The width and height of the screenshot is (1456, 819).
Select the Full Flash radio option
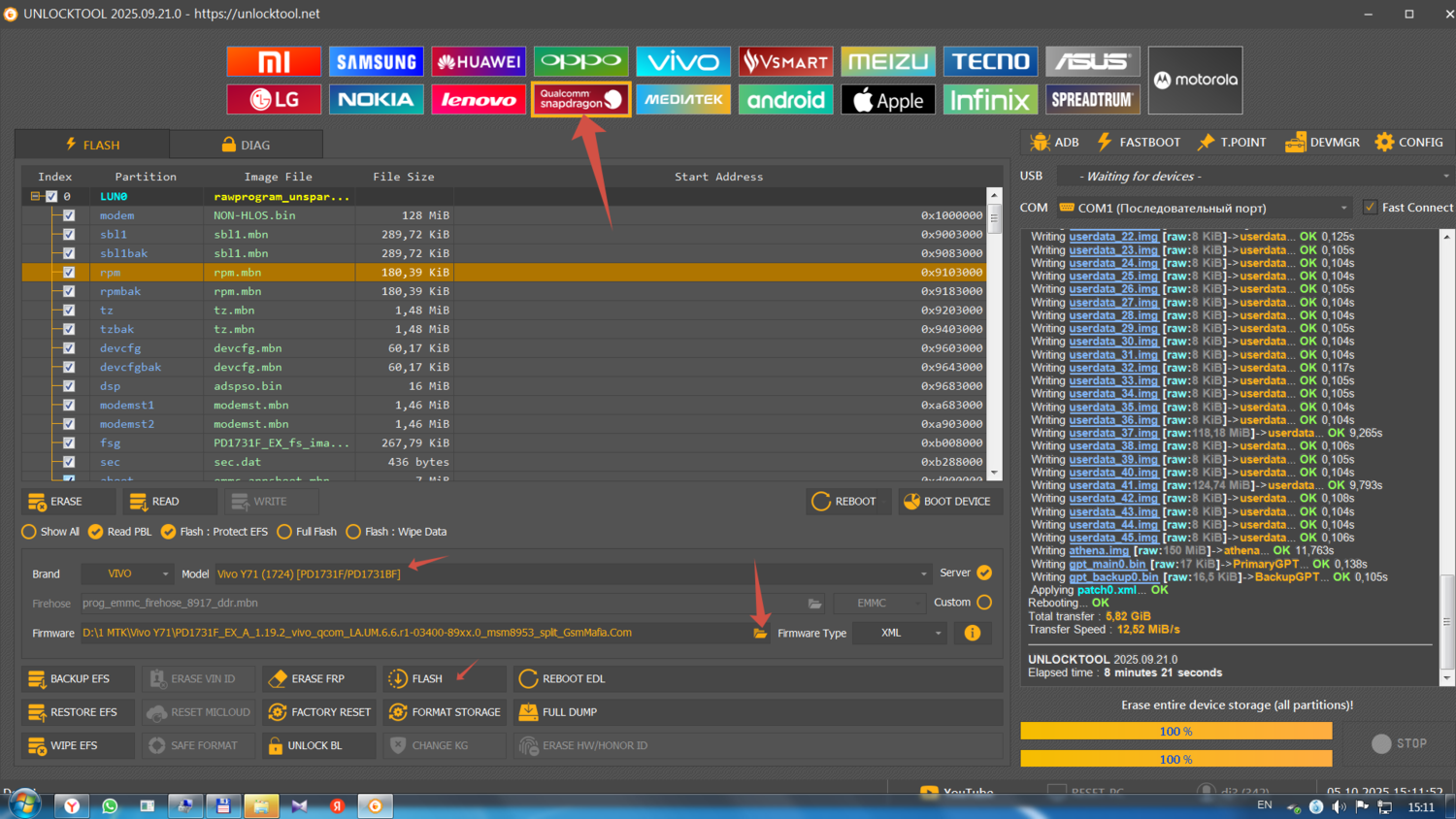point(284,532)
